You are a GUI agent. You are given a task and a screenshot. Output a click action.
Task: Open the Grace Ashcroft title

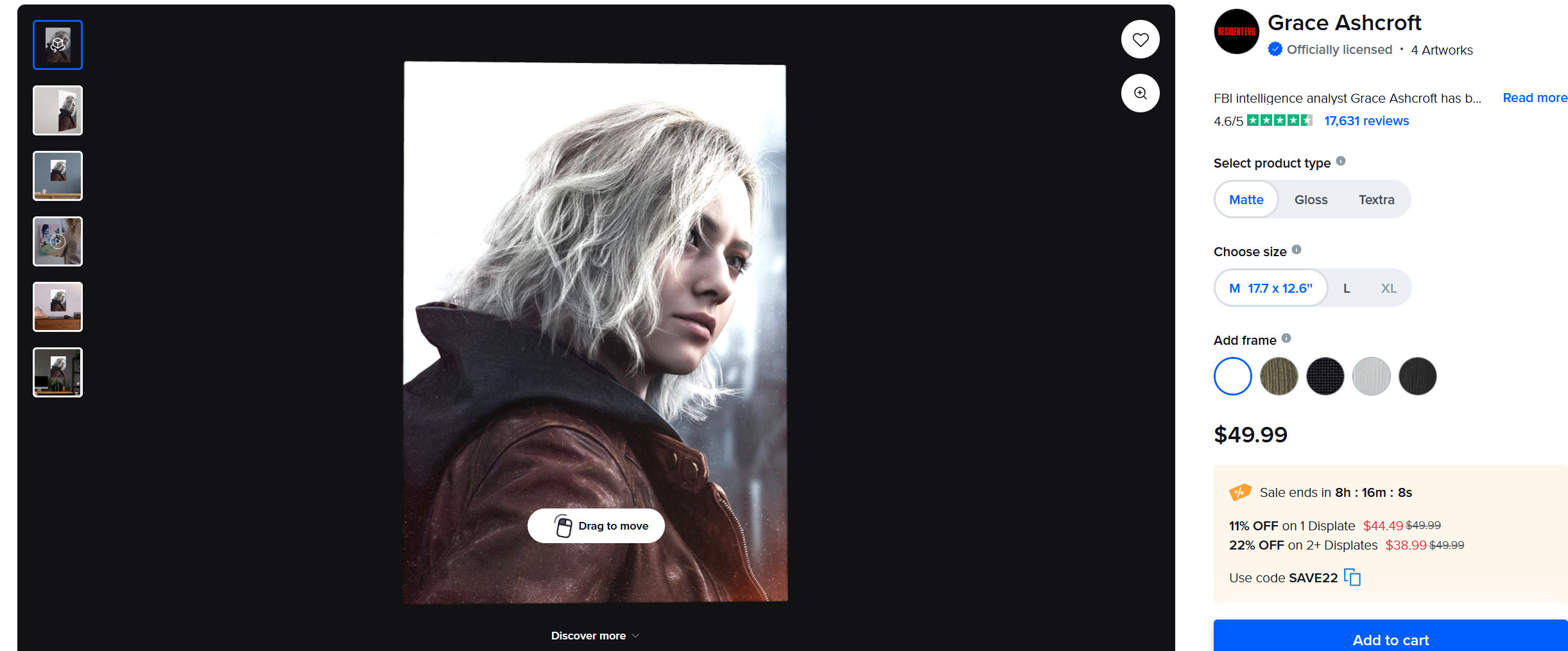click(x=1344, y=23)
